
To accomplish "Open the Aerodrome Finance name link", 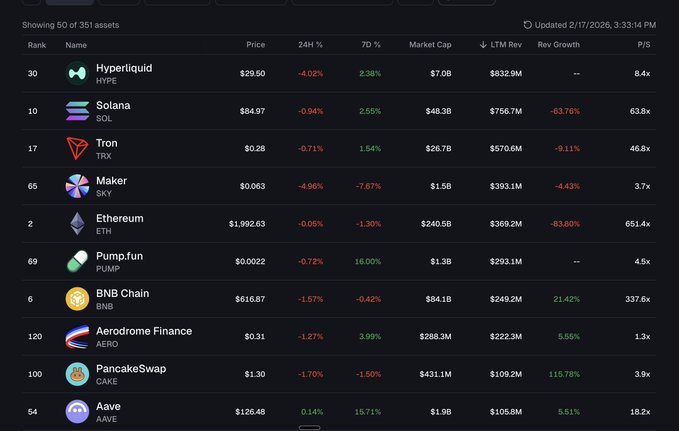I will pos(143,331).
